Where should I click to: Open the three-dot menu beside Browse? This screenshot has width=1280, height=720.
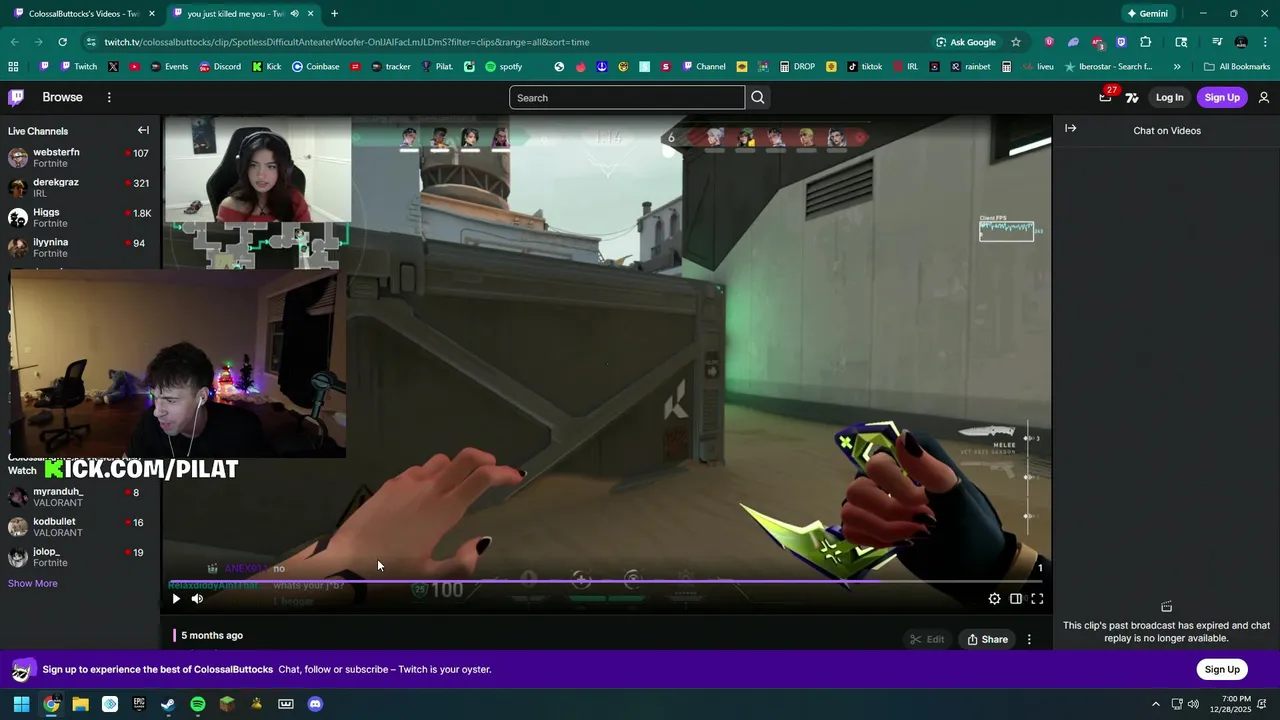[109, 97]
